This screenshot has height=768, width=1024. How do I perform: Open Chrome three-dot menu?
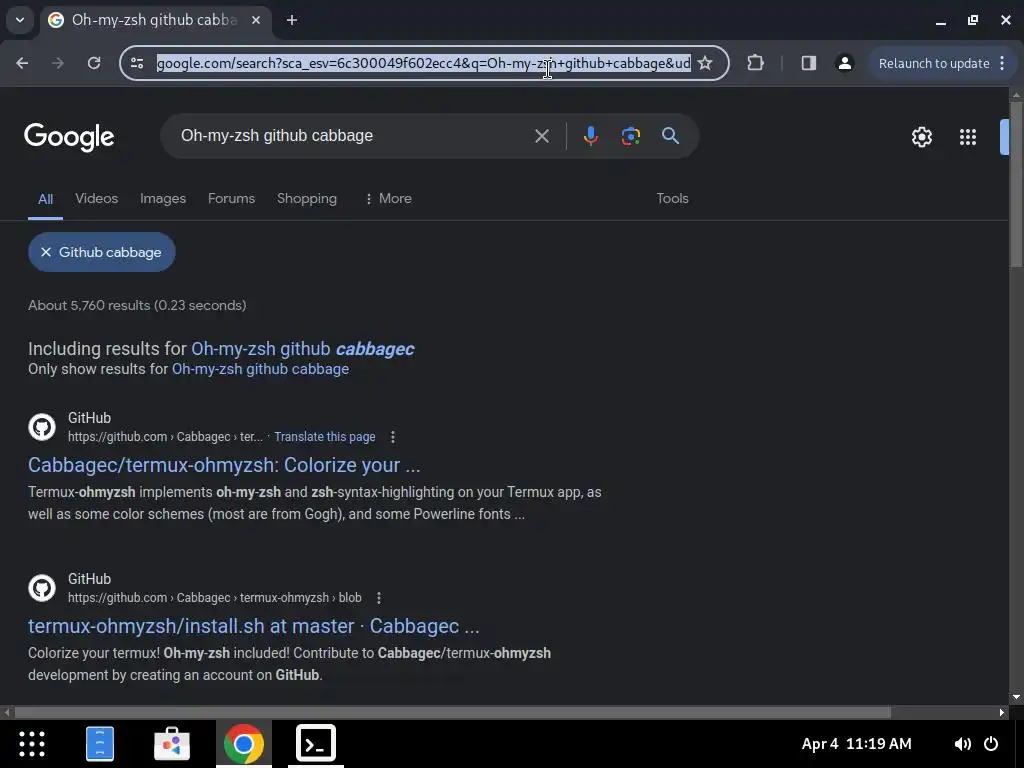pos(1002,63)
